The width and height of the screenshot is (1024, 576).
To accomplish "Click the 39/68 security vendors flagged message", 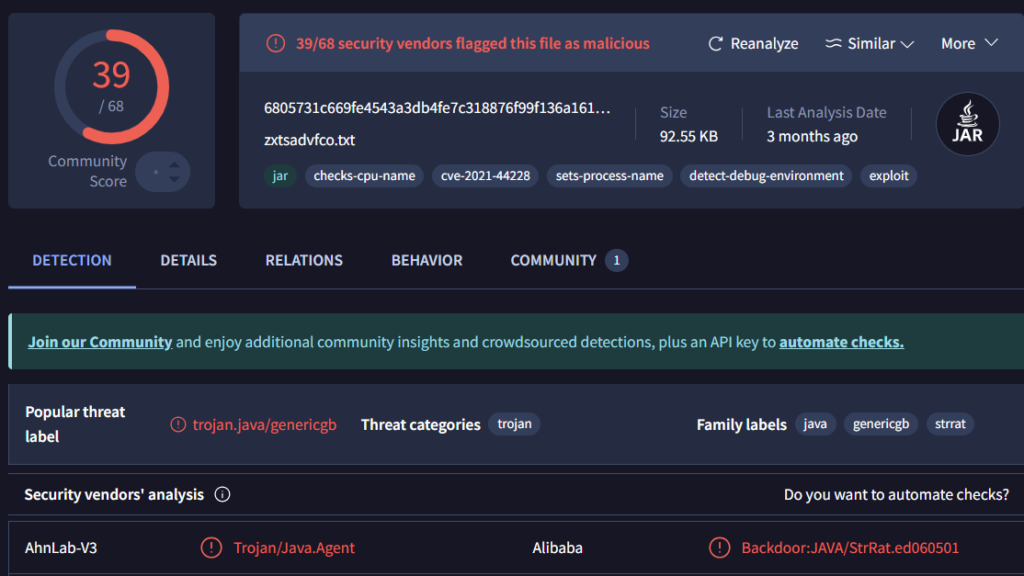I will tap(473, 43).
